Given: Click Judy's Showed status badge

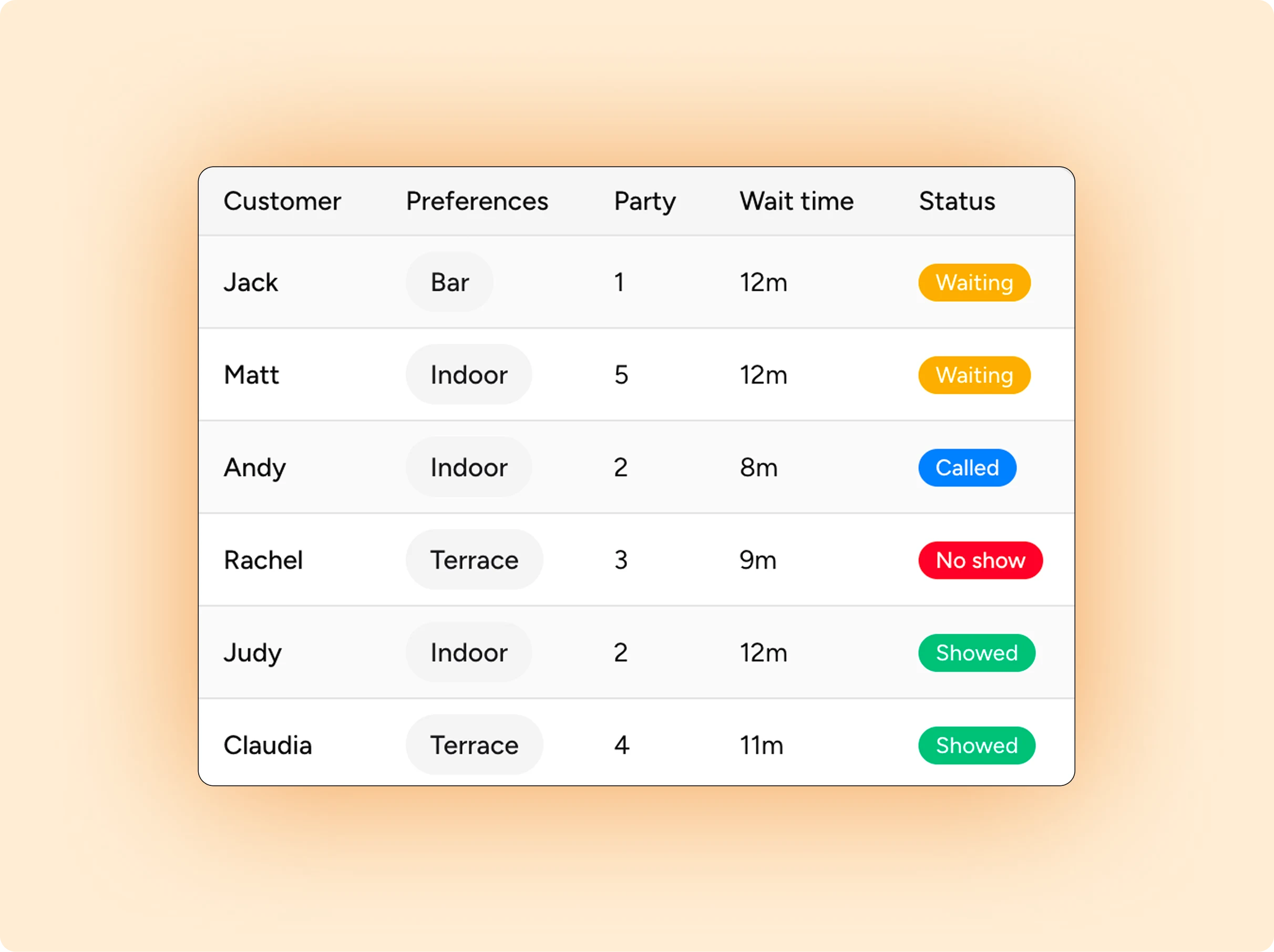Looking at the screenshot, I should [976, 652].
